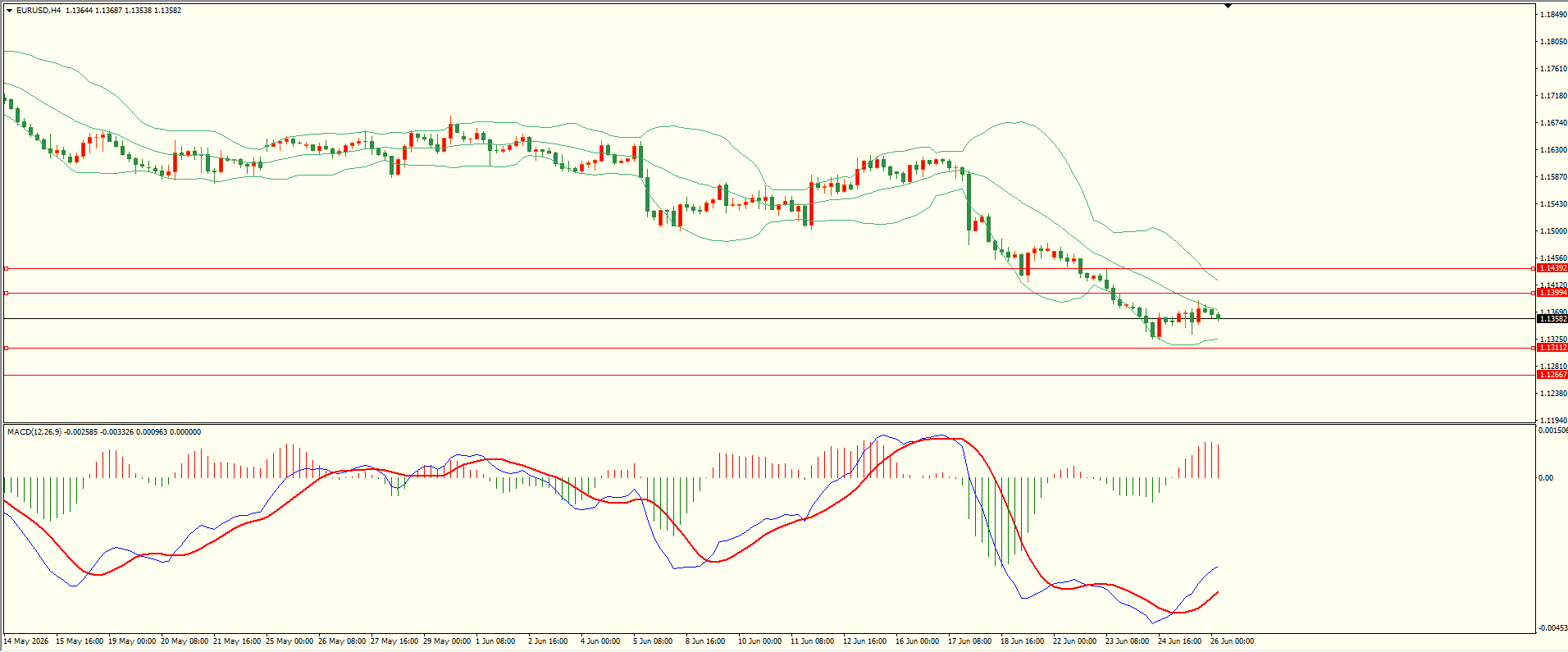The width and height of the screenshot is (1568, 652).
Task: Click the 20 May 08:00 time label
Action: 185,641
